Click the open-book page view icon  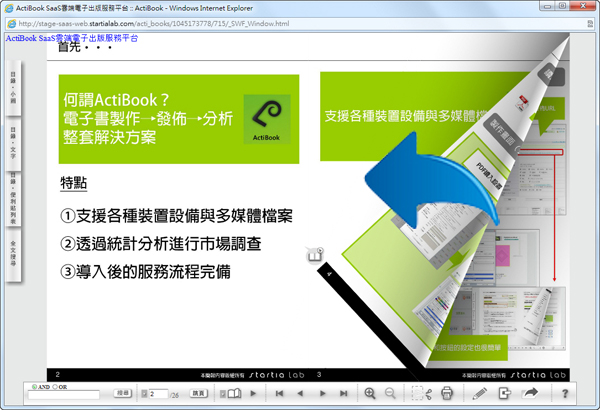tap(234, 393)
